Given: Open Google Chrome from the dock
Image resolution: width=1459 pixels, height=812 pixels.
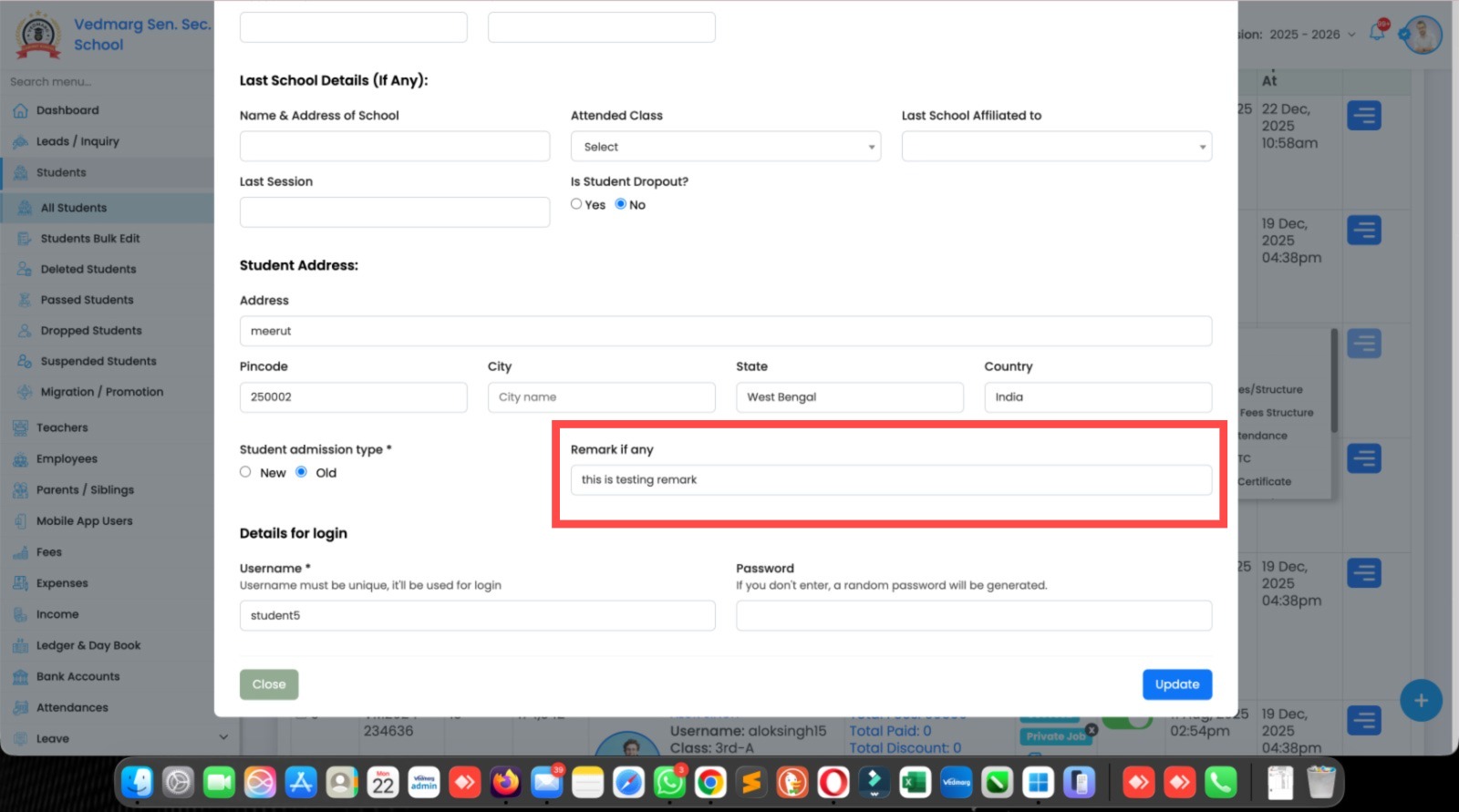Looking at the screenshot, I should [710, 782].
